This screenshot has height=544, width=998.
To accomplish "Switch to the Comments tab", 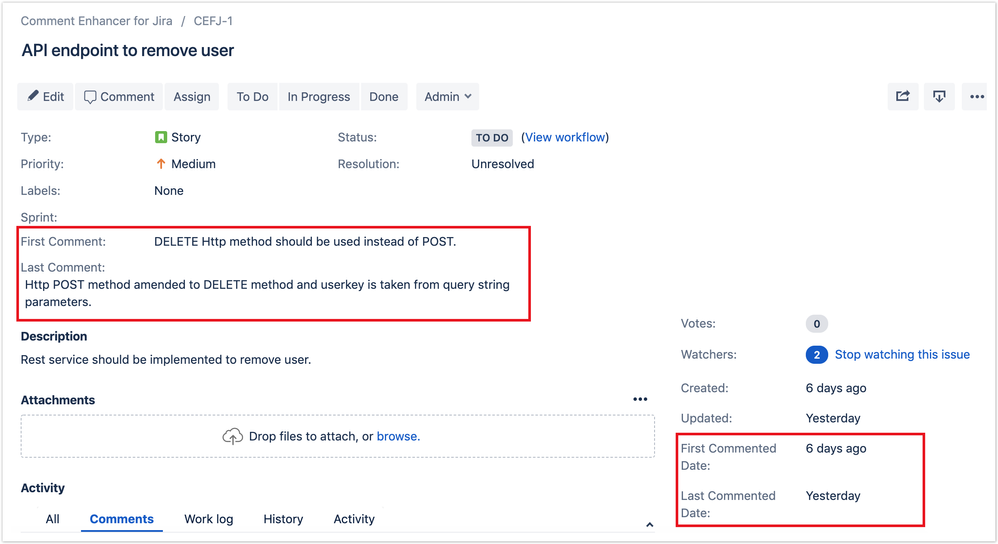I will click(122, 519).
